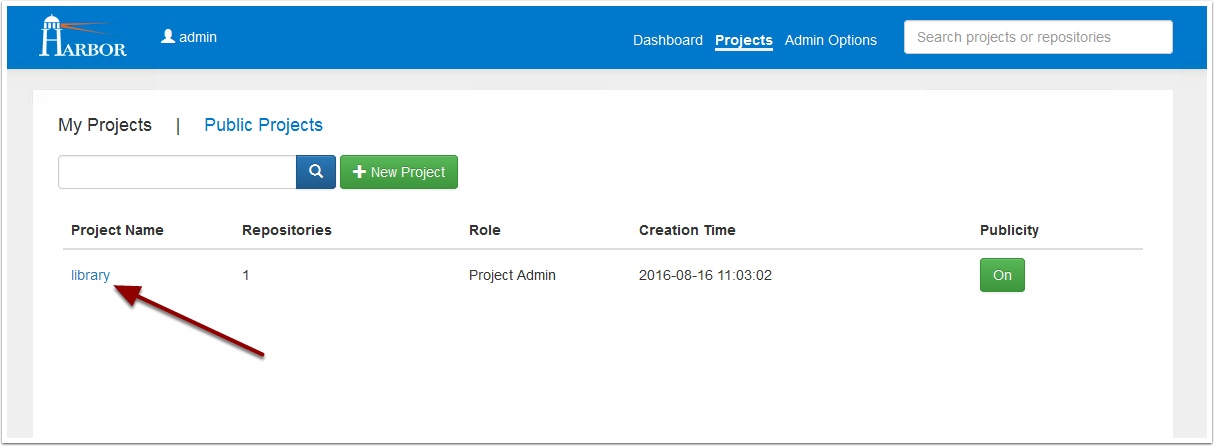Screen dimensions: 1214x446
Task: Open Admin Options menu
Action: 831,40
